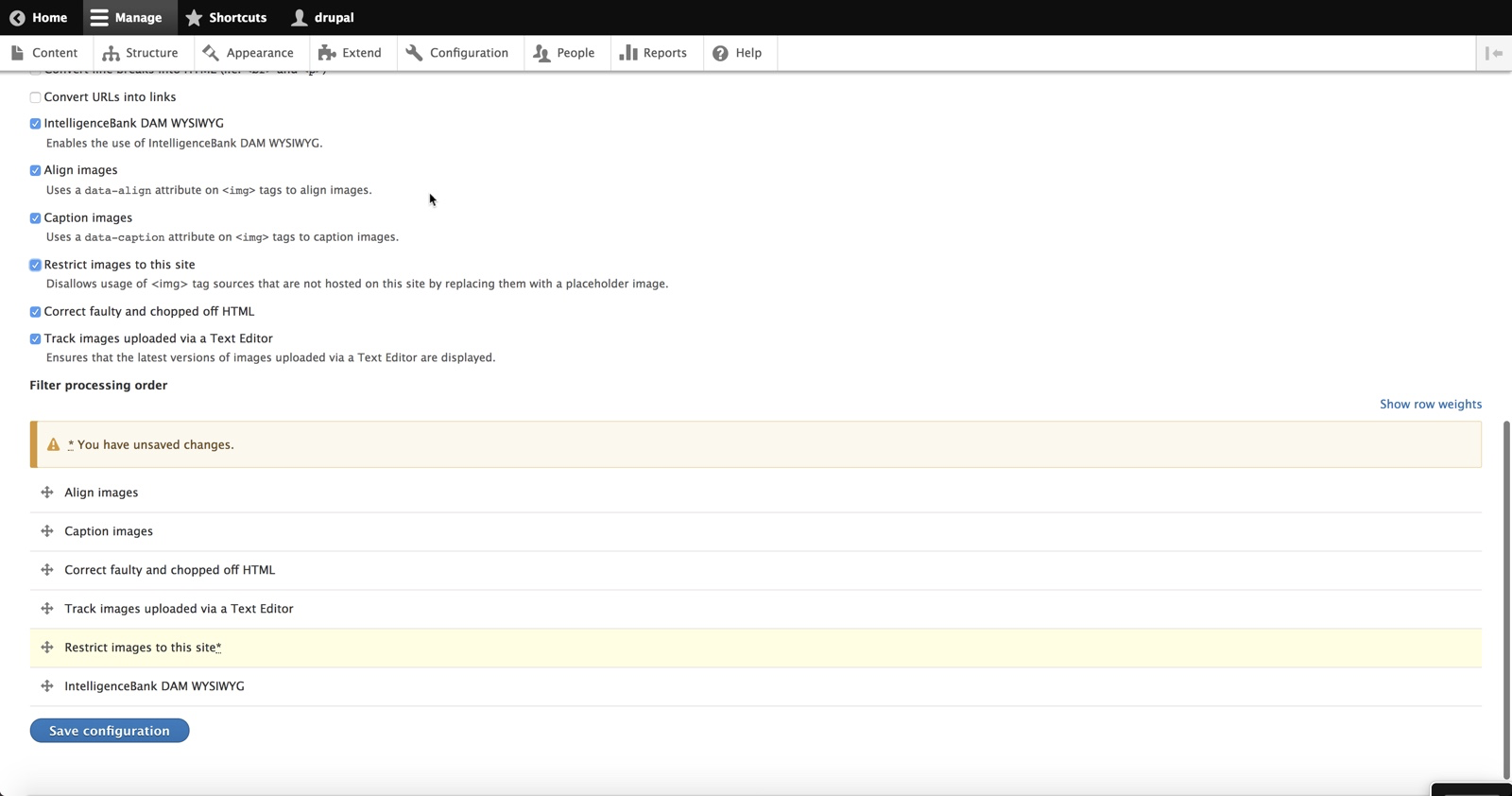This screenshot has height=796, width=1512.
Task: Grab drag handle for IntelligenceBank DAM WYSIWYG row
Action: 47,686
